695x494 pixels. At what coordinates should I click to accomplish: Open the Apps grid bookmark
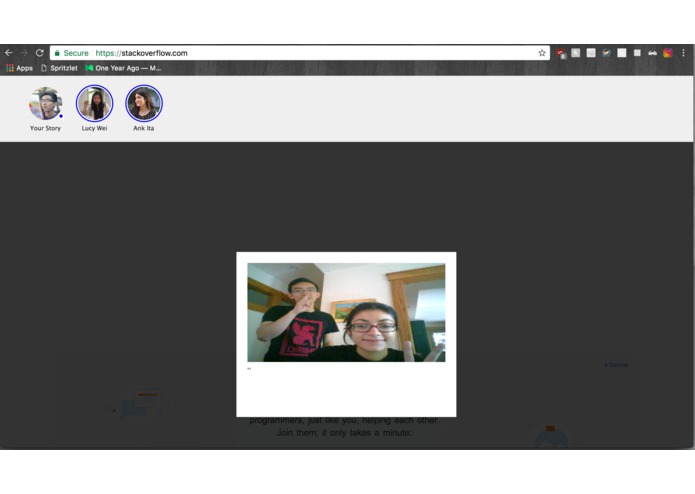(19, 68)
